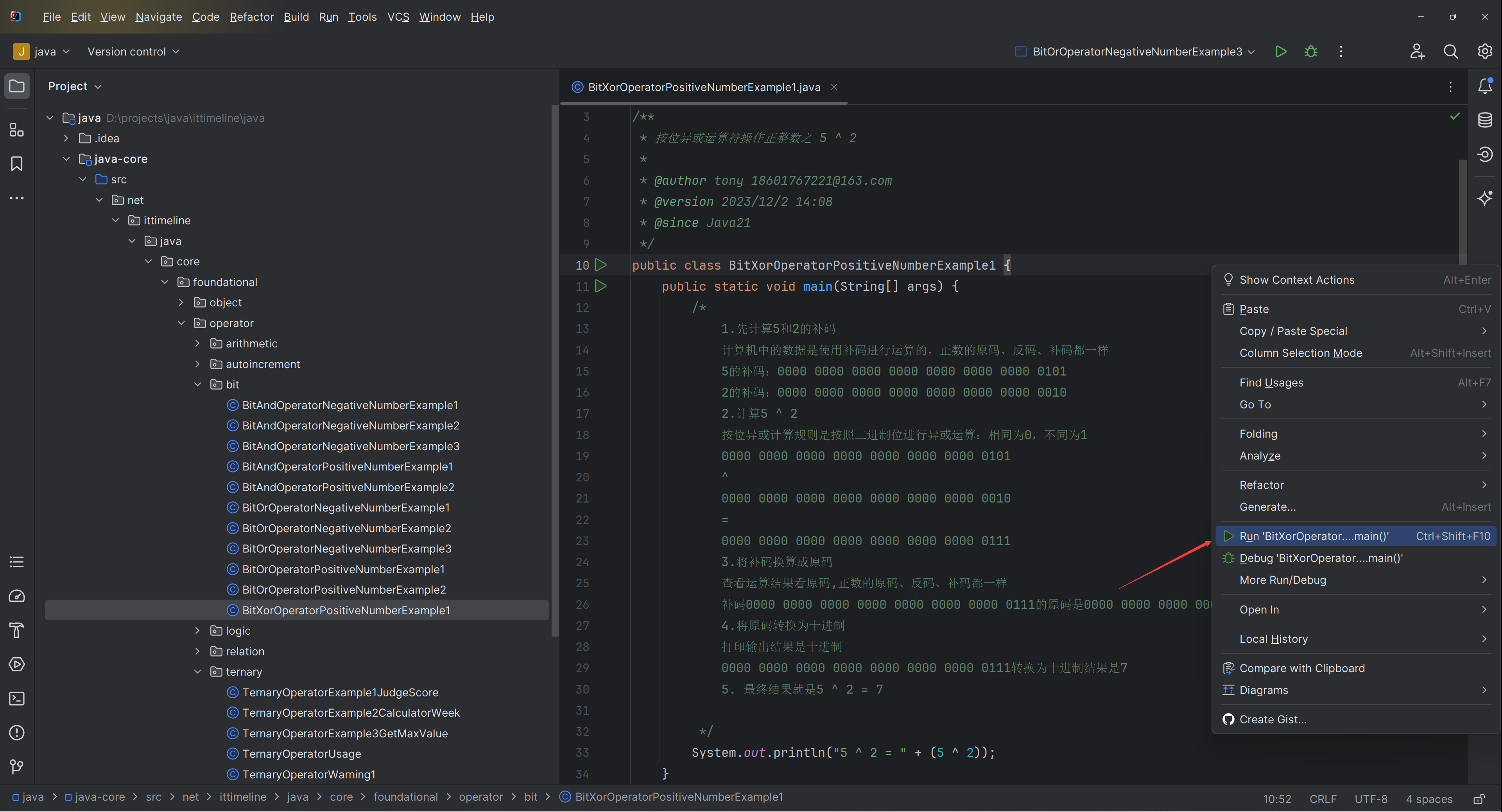Screen dimensions: 1502x812
Task: Open the Notifications bell icon
Action: click(x=1484, y=86)
